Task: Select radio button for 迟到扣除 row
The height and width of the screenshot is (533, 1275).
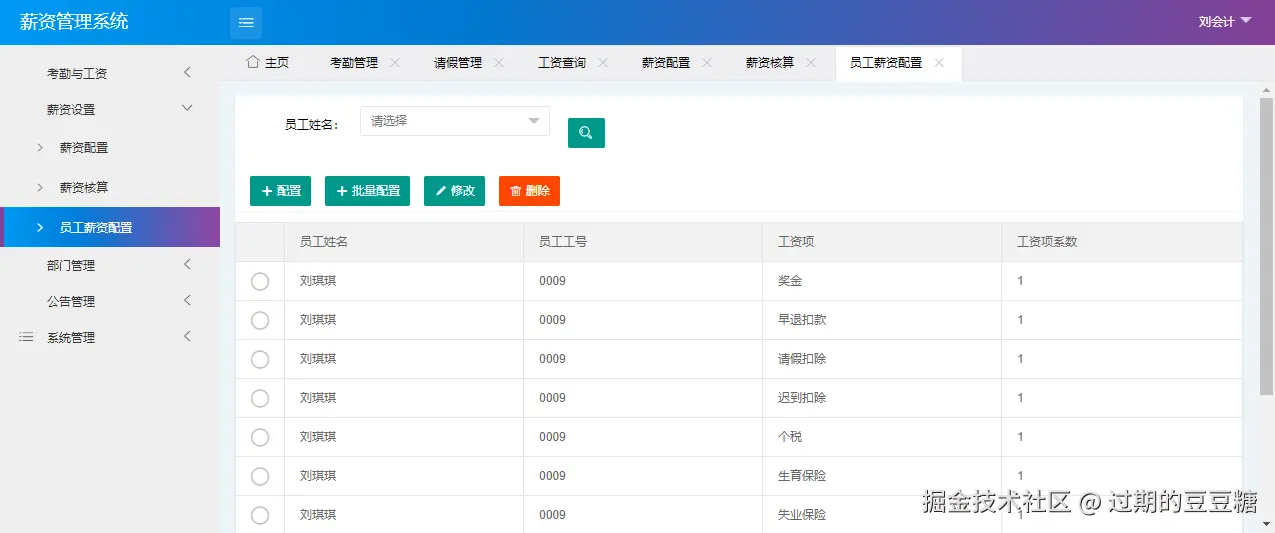Action: (260, 398)
